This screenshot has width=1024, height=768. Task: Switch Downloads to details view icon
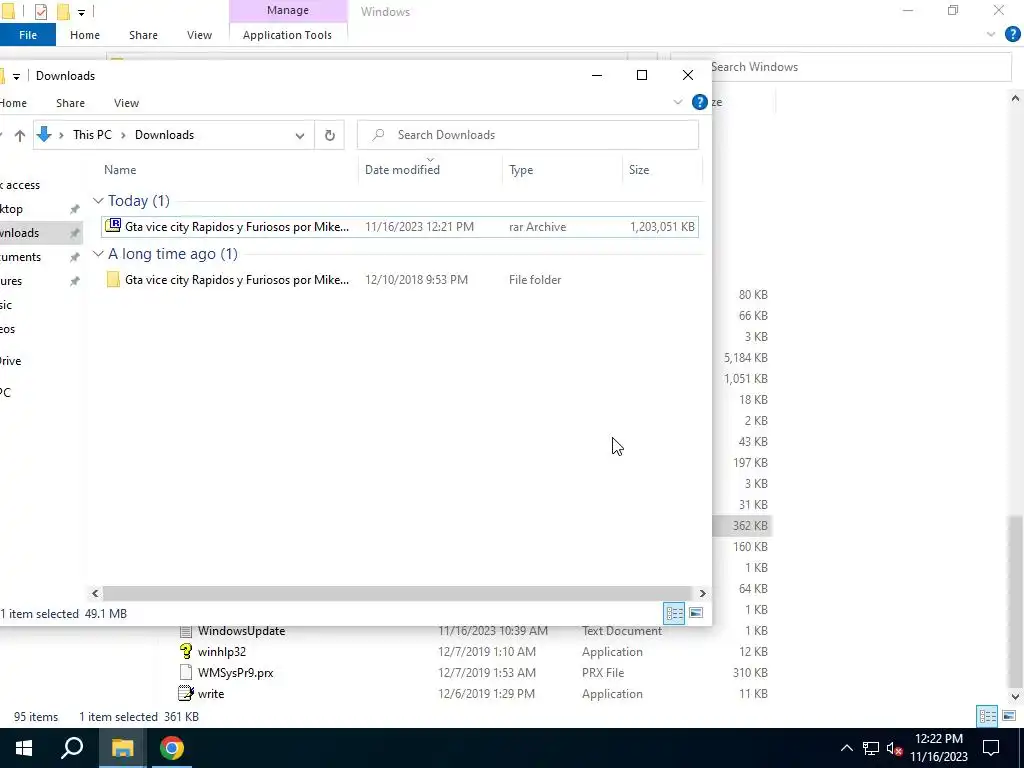click(674, 613)
